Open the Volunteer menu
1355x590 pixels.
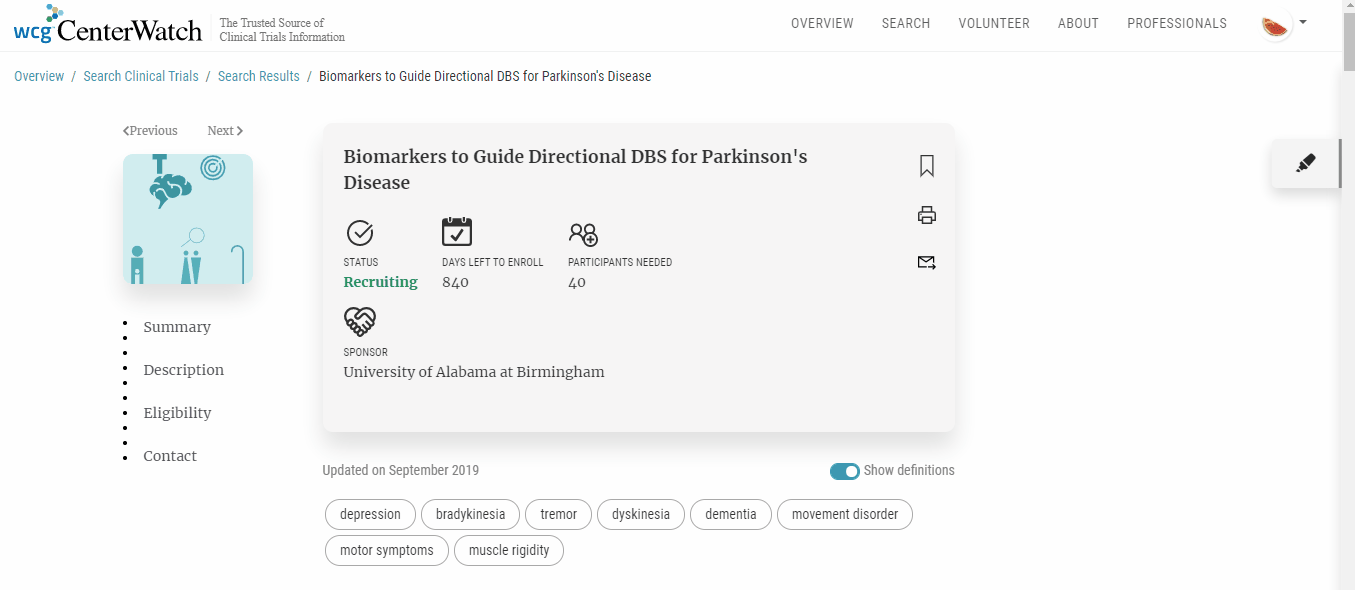pos(993,24)
